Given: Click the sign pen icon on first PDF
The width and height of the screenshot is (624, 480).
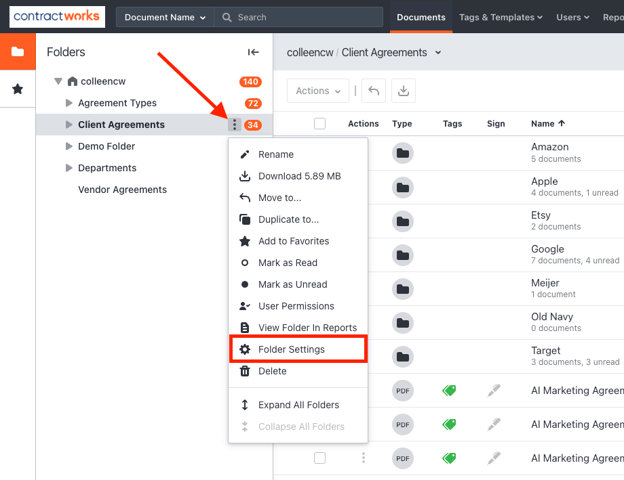Looking at the screenshot, I should coord(494,391).
